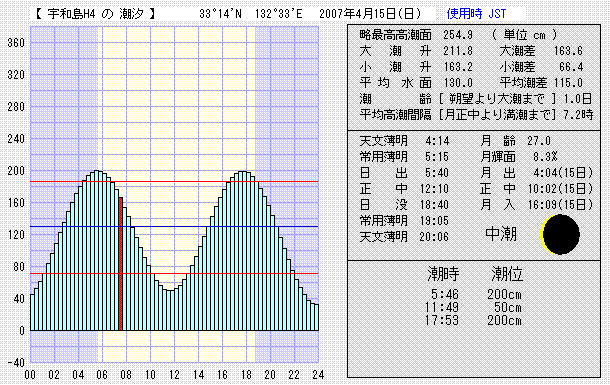Image resolution: width=610 pixels, height=385 pixels.
Task: Select the red highlighted tide bar
Action: click(121, 264)
